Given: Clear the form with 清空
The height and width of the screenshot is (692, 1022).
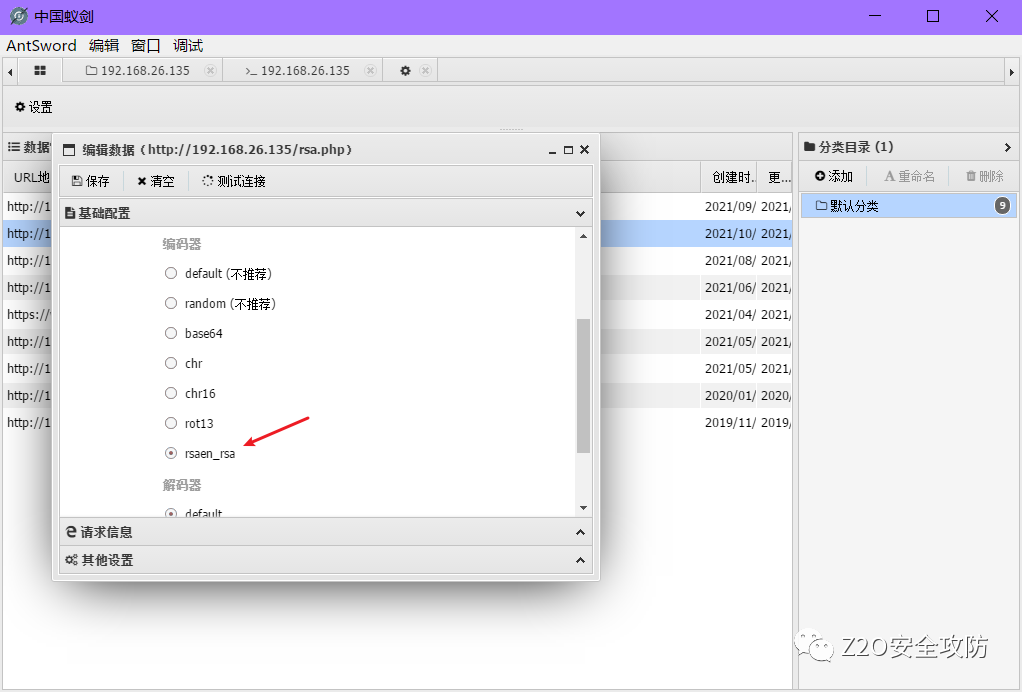Looking at the screenshot, I should [156, 181].
